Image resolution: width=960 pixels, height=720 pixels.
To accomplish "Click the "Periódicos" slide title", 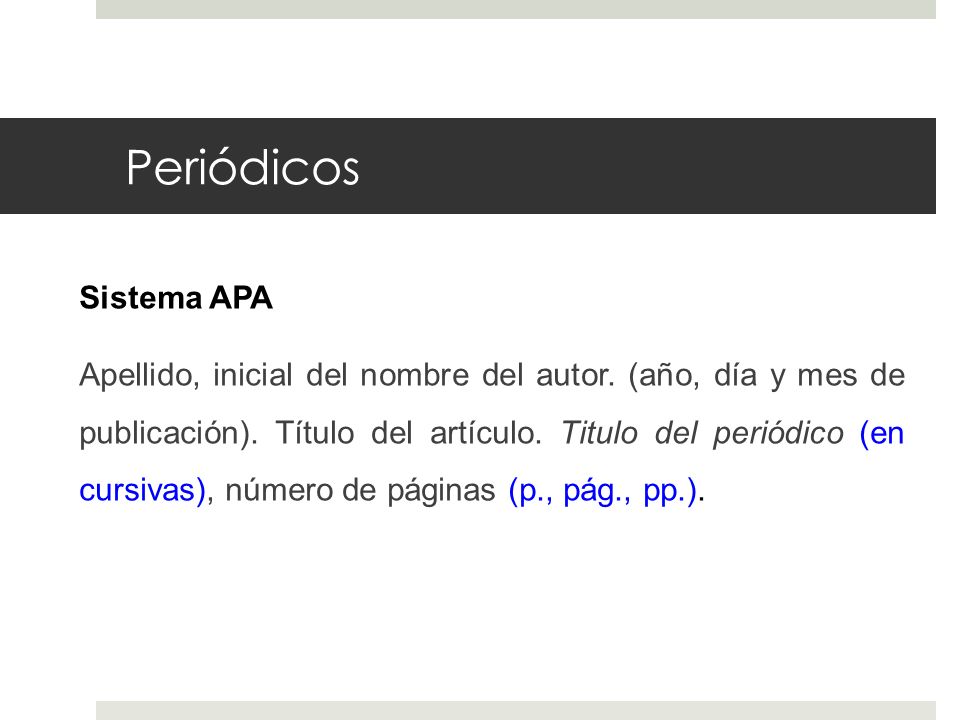I will point(242,167).
